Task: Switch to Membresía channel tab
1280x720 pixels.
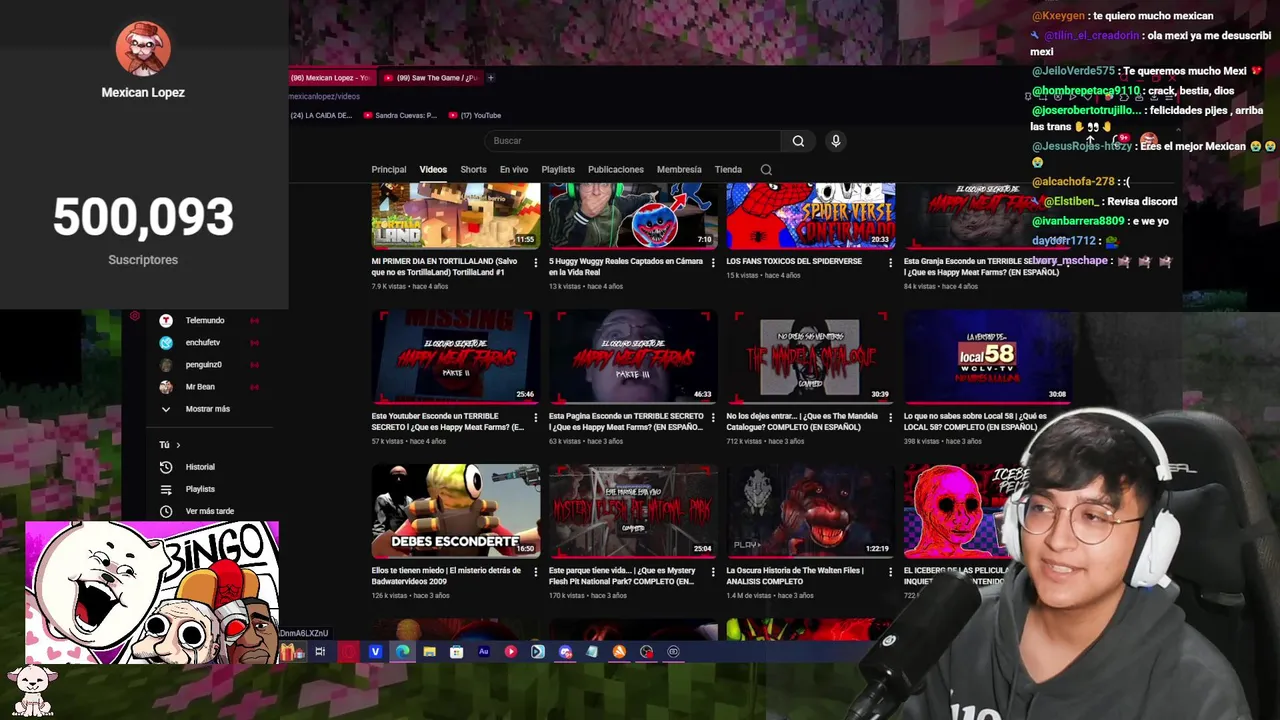Action: [x=679, y=170]
